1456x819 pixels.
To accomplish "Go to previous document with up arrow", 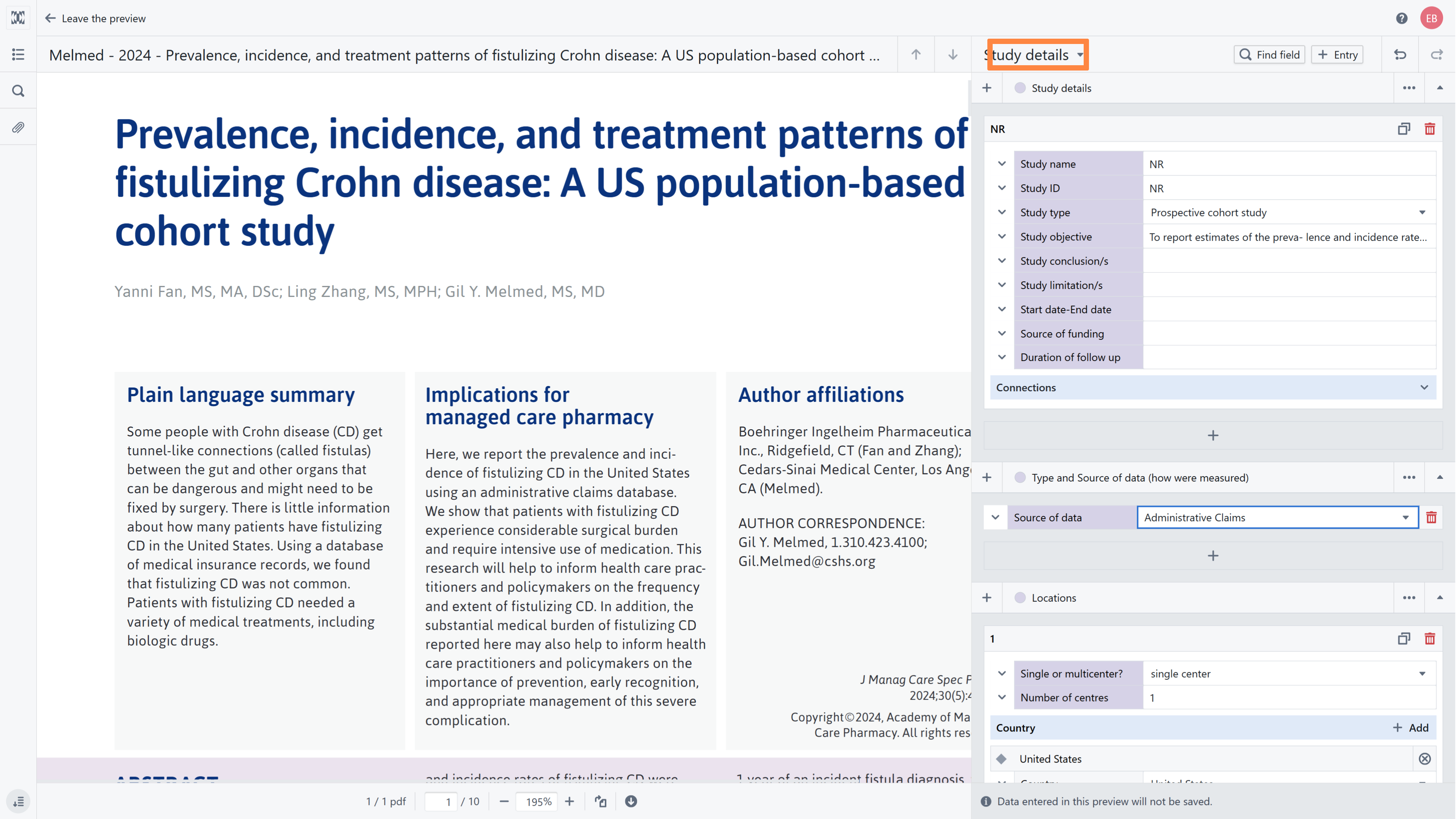I will click(916, 54).
